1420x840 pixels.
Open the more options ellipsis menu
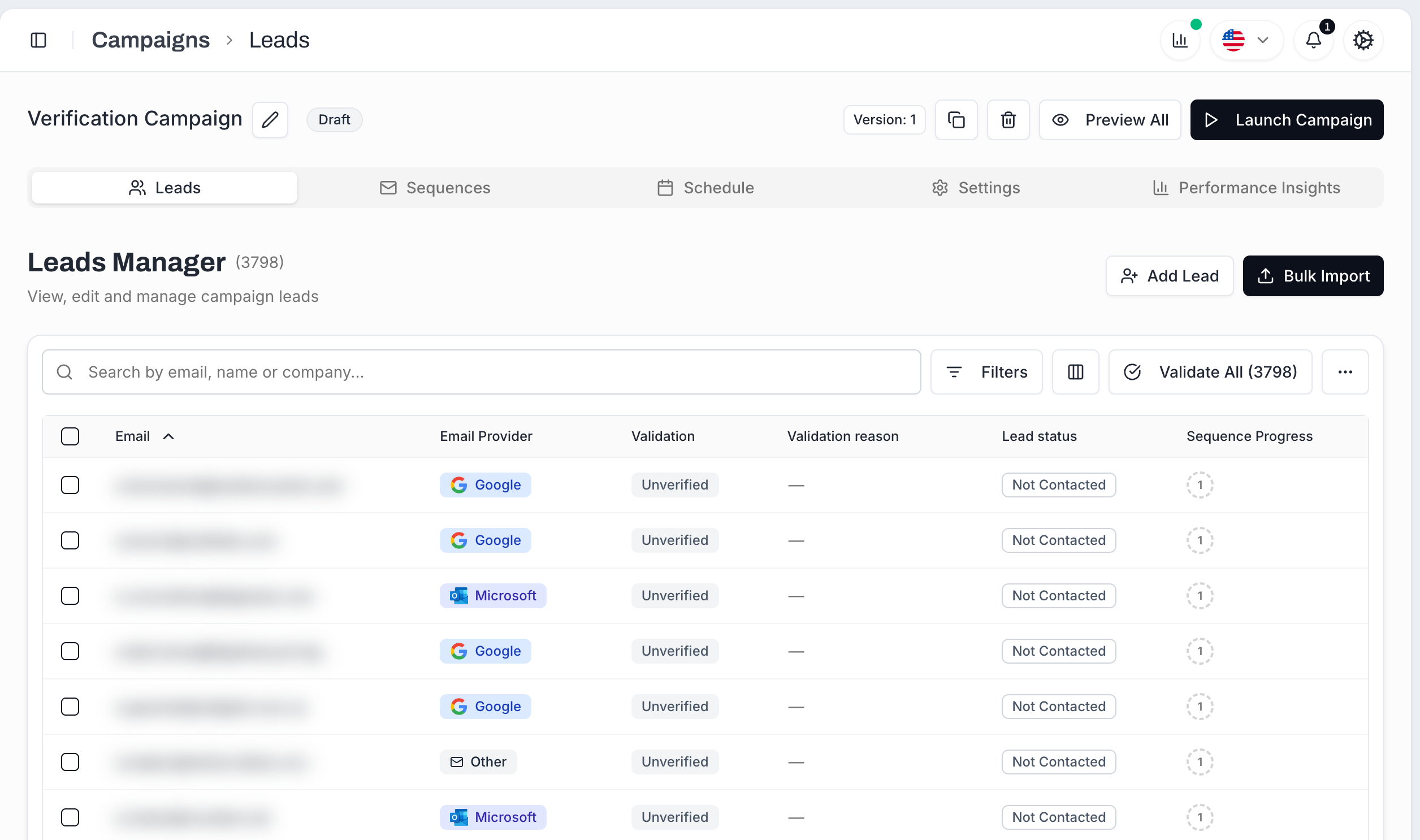pyautogui.click(x=1345, y=372)
